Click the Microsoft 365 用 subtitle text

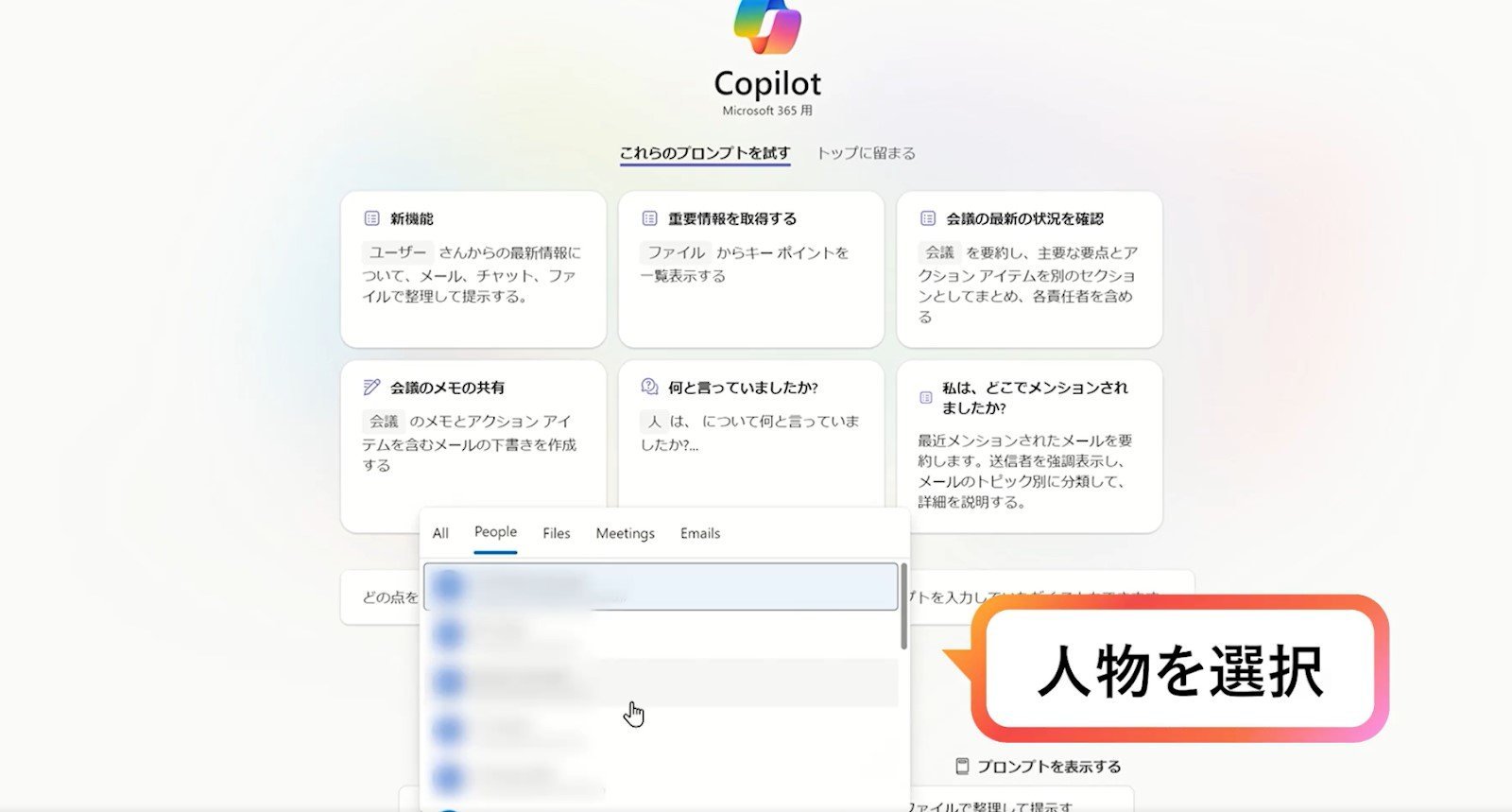click(767, 111)
